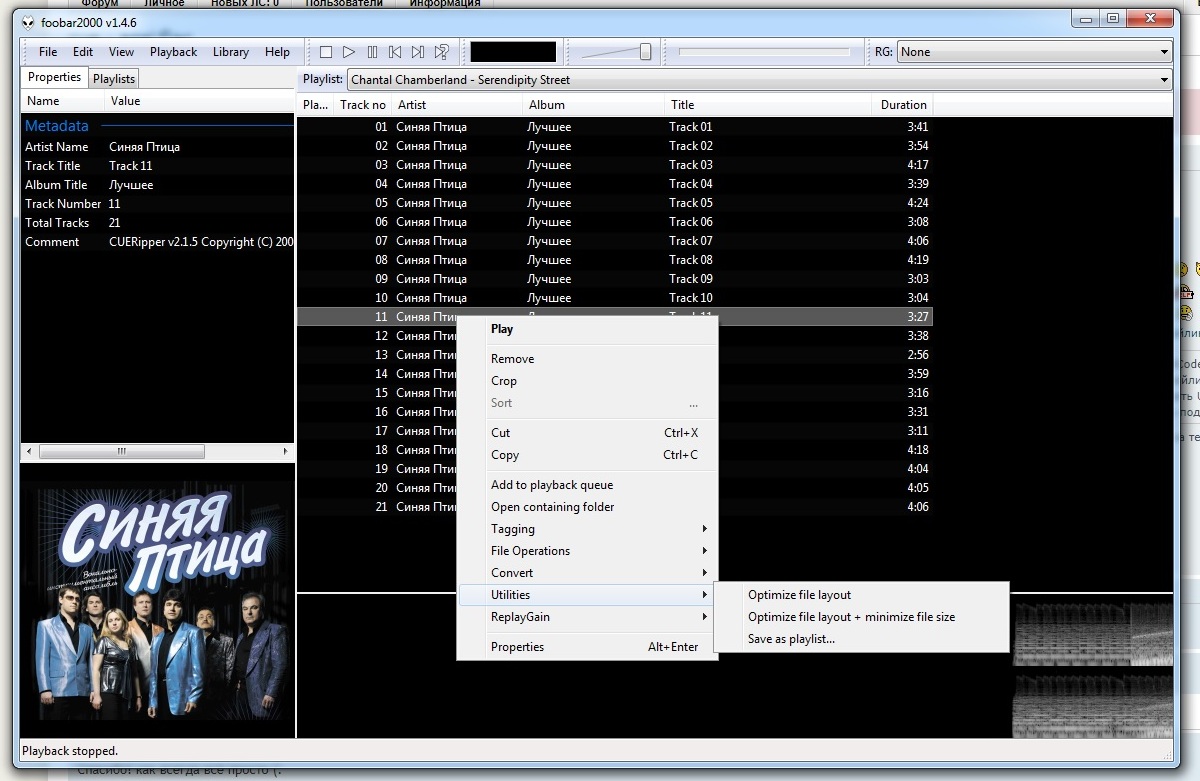Skip to next track button
The image size is (1200, 781).
coord(418,52)
